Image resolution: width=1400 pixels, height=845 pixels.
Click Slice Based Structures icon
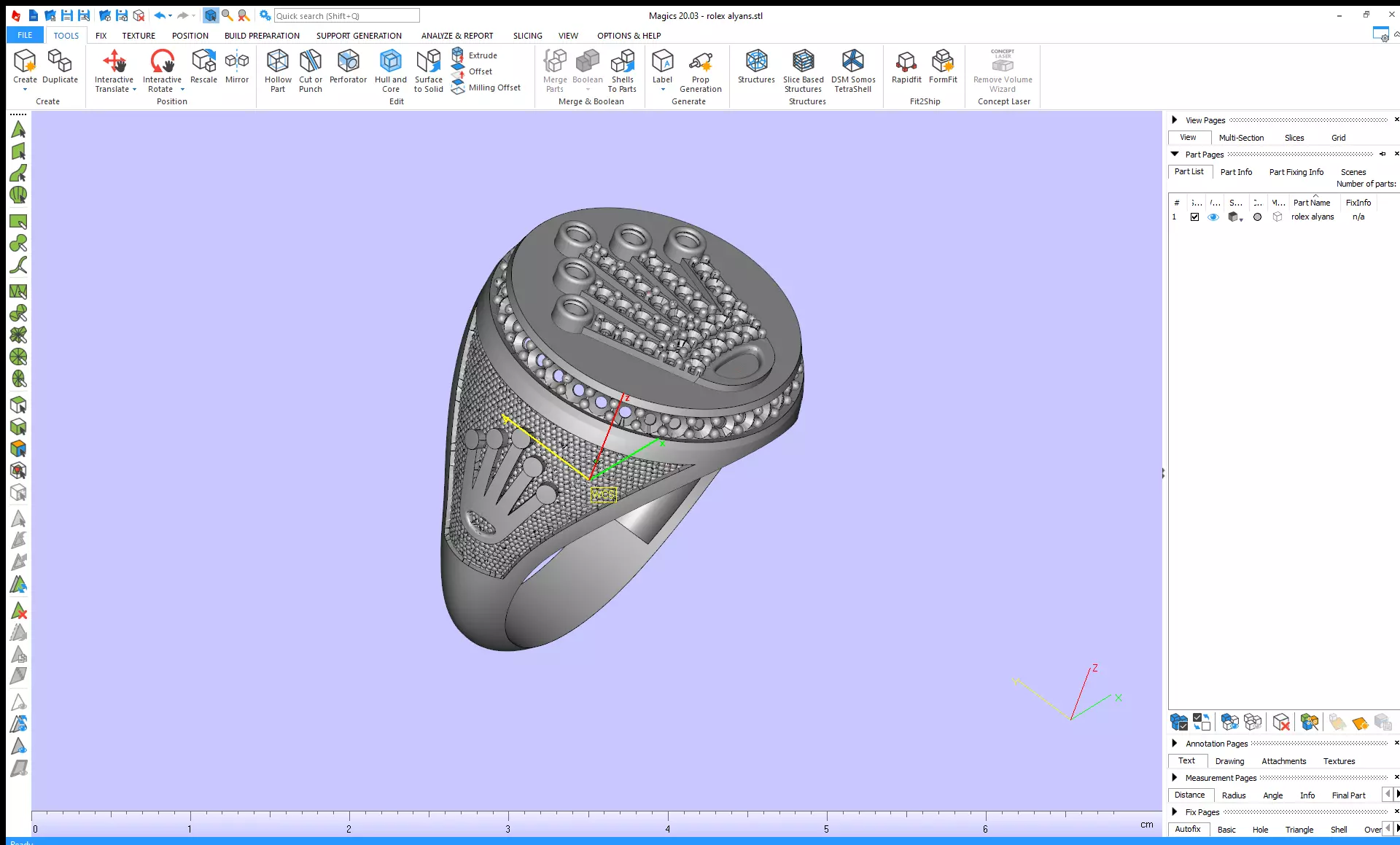[x=803, y=71]
